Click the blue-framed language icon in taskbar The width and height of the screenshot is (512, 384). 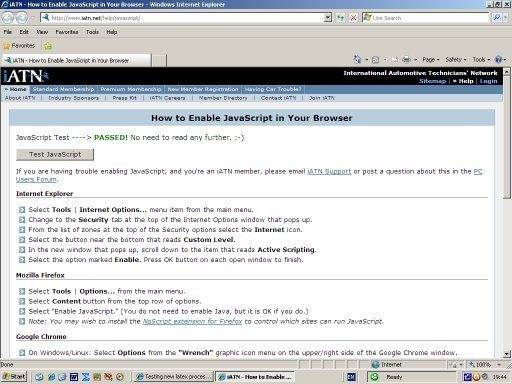click(351, 377)
